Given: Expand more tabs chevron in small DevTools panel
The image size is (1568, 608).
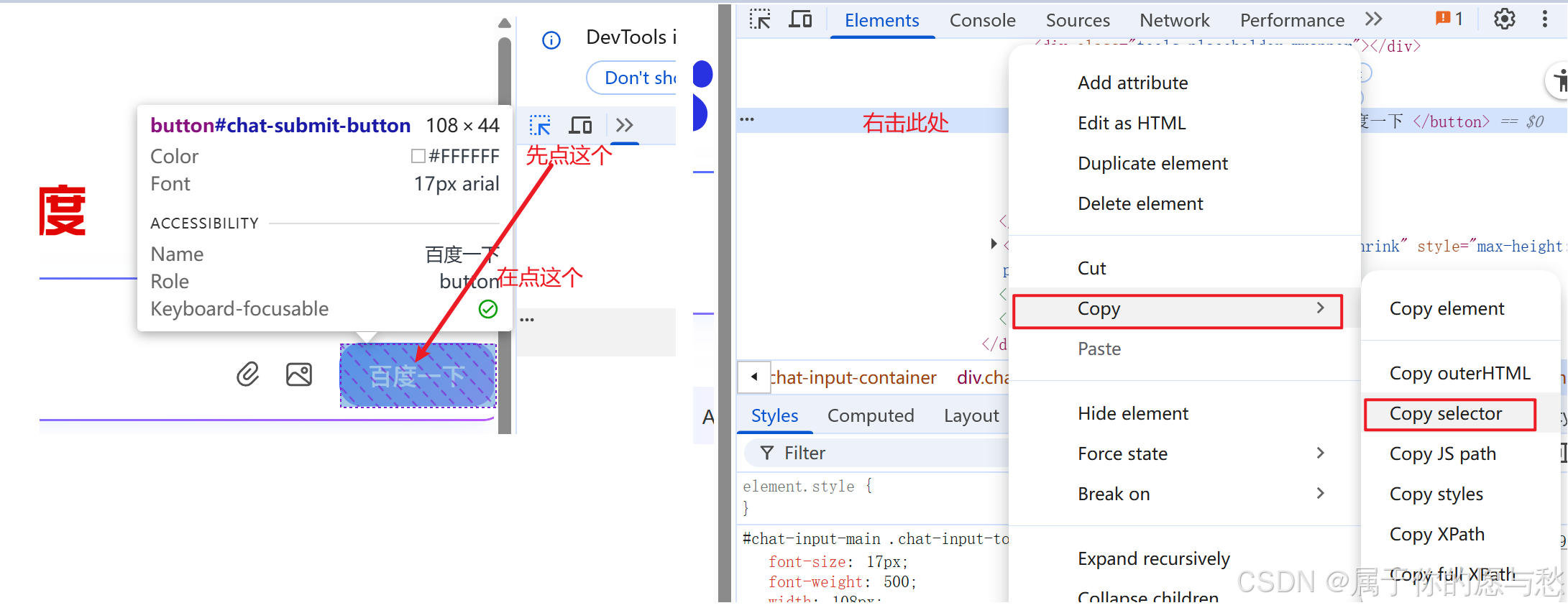Looking at the screenshot, I should click(624, 125).
